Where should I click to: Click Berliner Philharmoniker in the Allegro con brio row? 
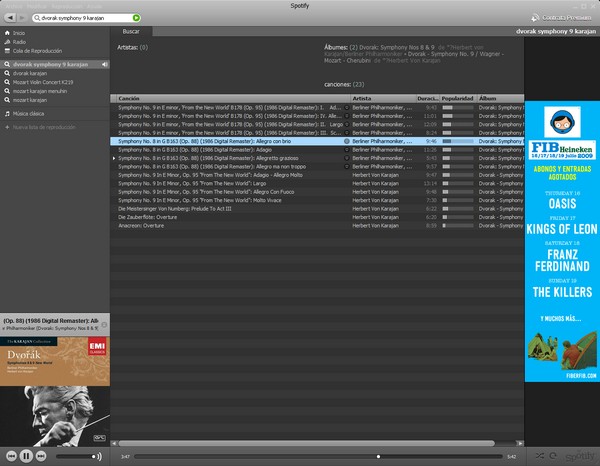382,141
